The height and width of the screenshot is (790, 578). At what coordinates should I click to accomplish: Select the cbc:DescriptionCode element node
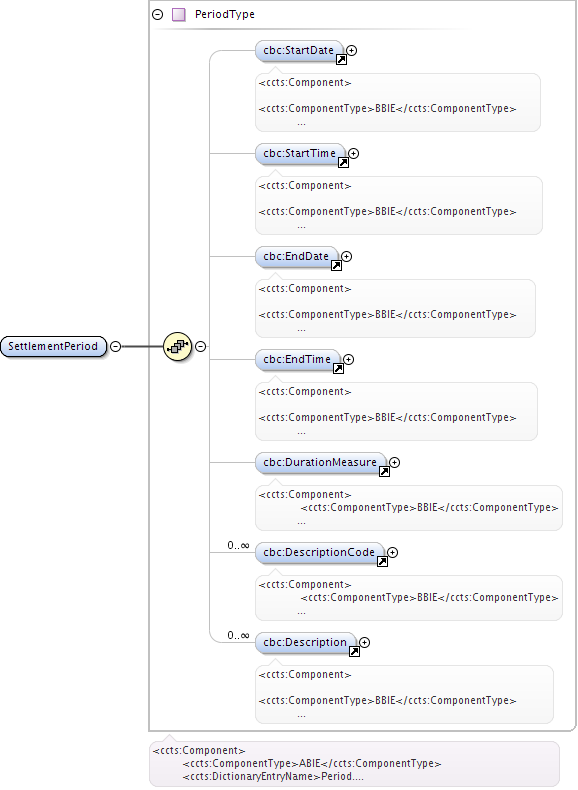point(319,553)
